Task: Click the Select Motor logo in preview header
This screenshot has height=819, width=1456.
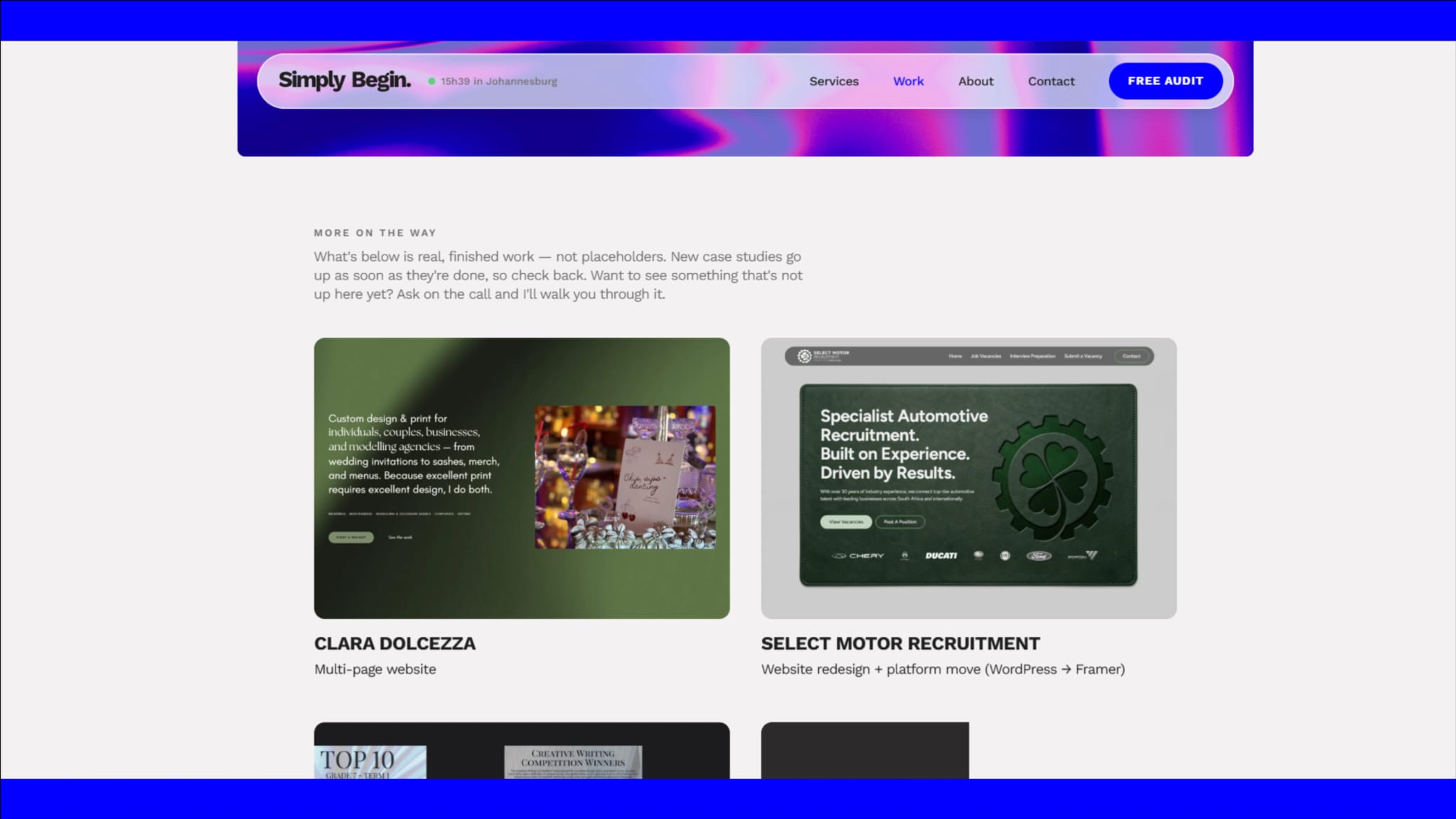Action: click(823, 355)
